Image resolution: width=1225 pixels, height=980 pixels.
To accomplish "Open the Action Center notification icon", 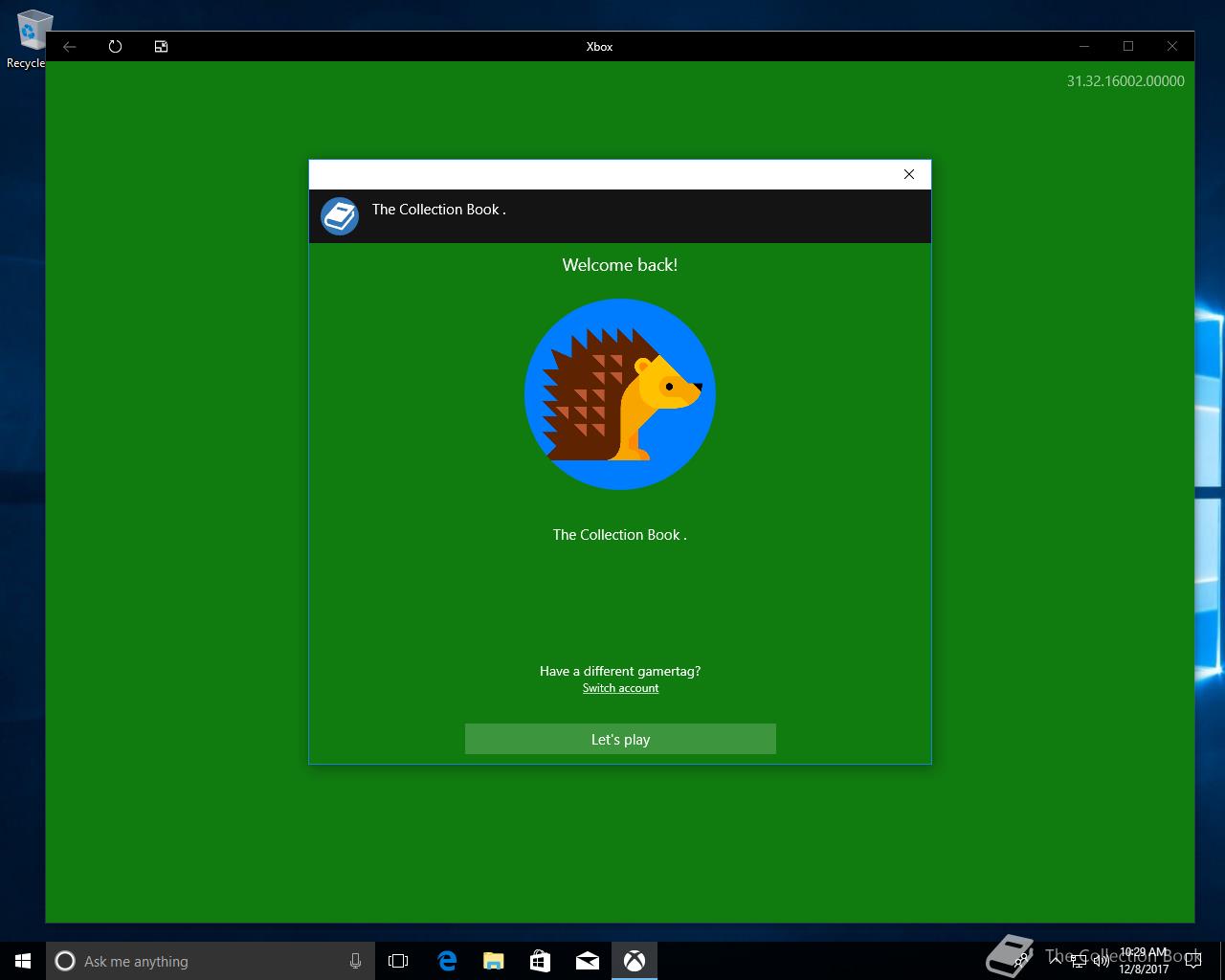I will tap(1193, 961).
